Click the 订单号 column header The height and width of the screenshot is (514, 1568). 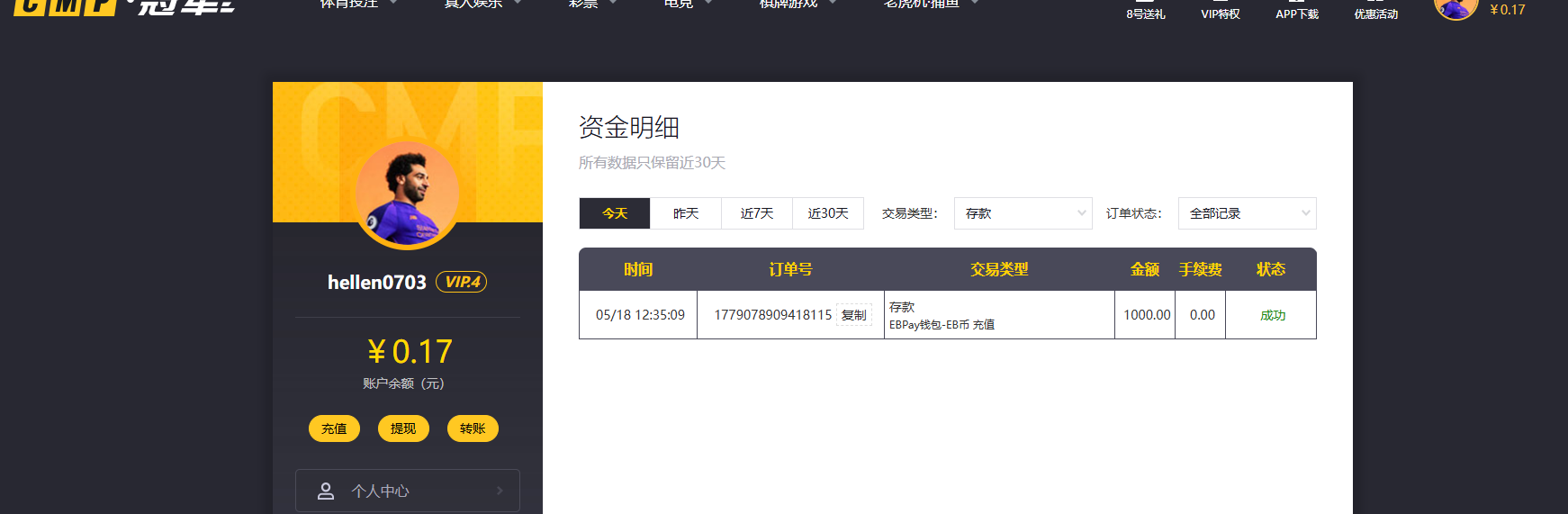click(790, 269)
